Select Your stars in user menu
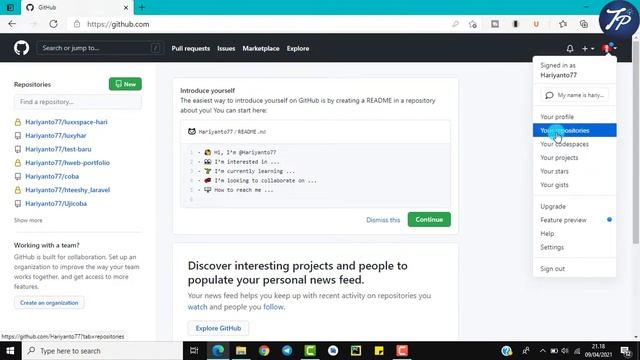640x360 pixels. tap(574, 171)
